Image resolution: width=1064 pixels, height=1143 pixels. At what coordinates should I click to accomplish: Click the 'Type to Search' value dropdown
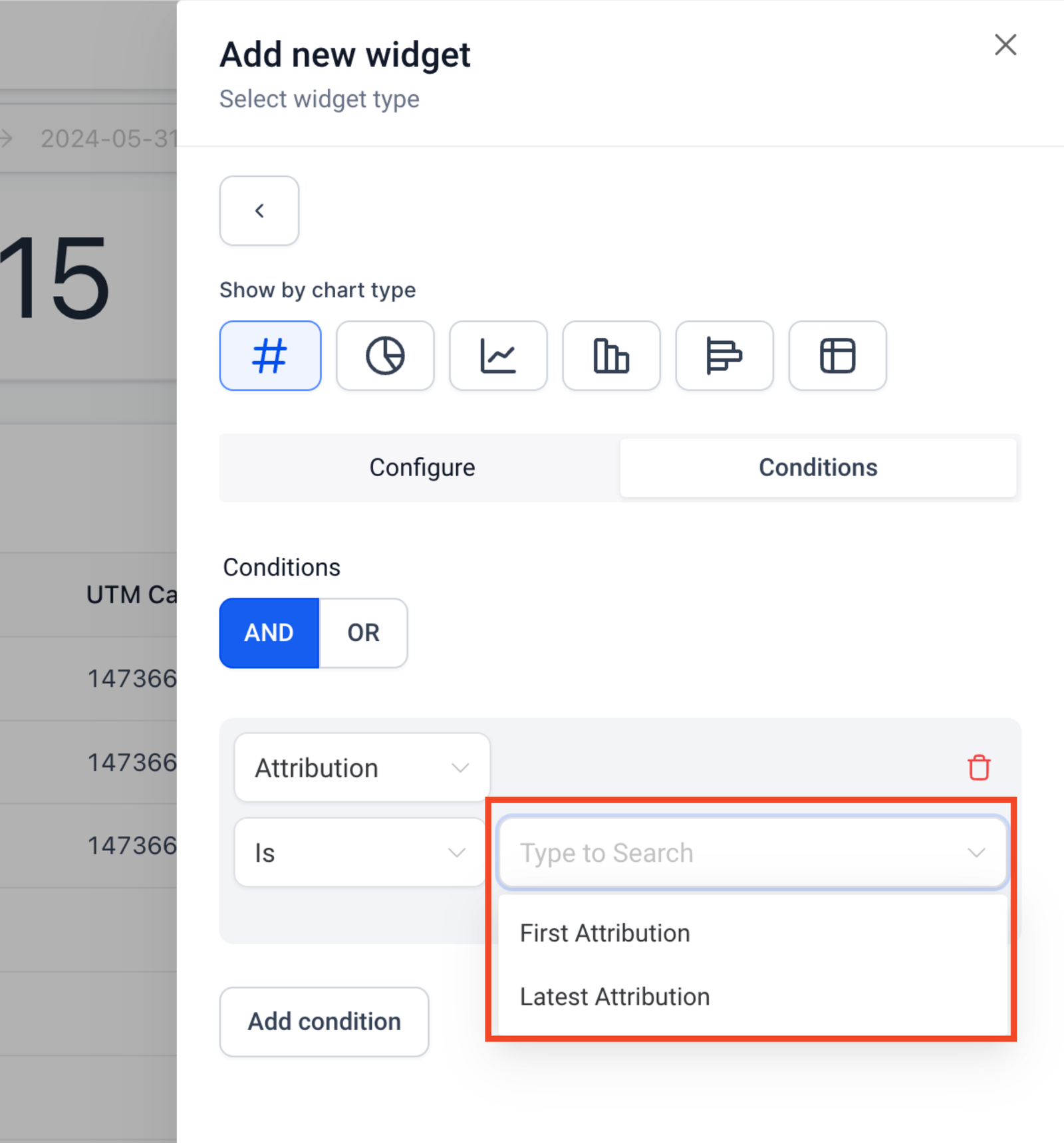(751, 852)
